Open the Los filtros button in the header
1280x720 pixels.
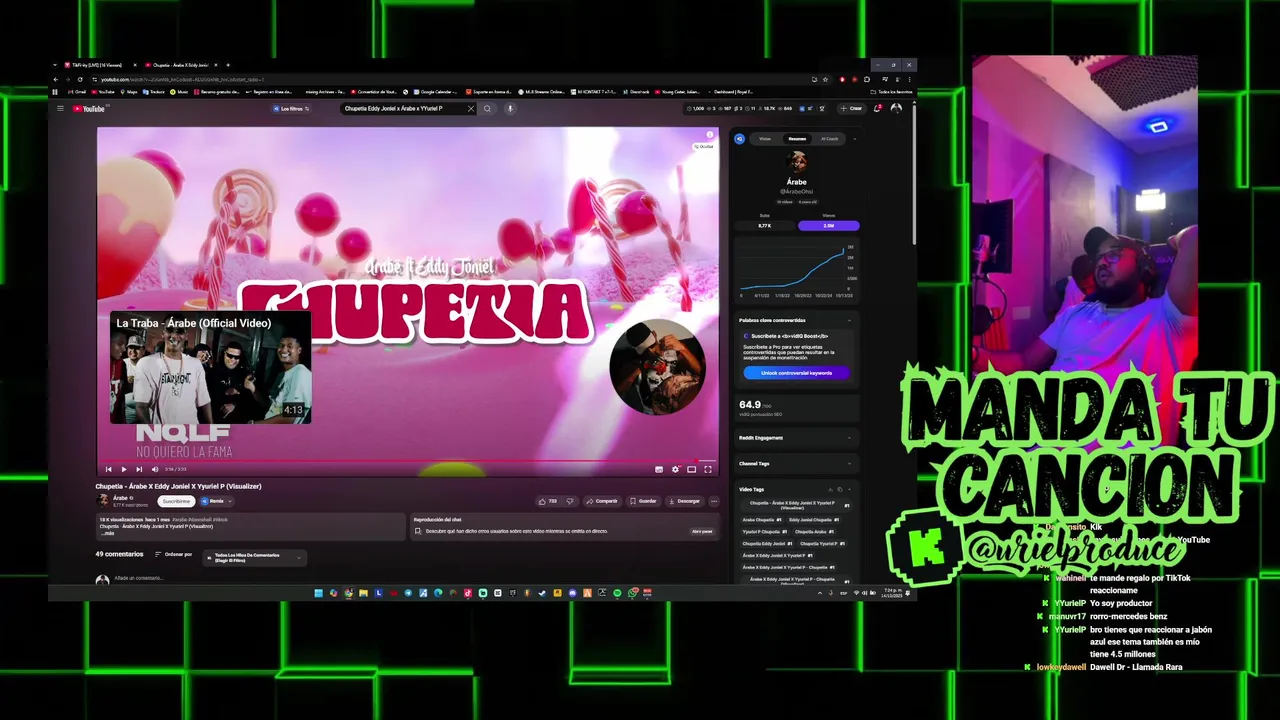coord(291,108)
